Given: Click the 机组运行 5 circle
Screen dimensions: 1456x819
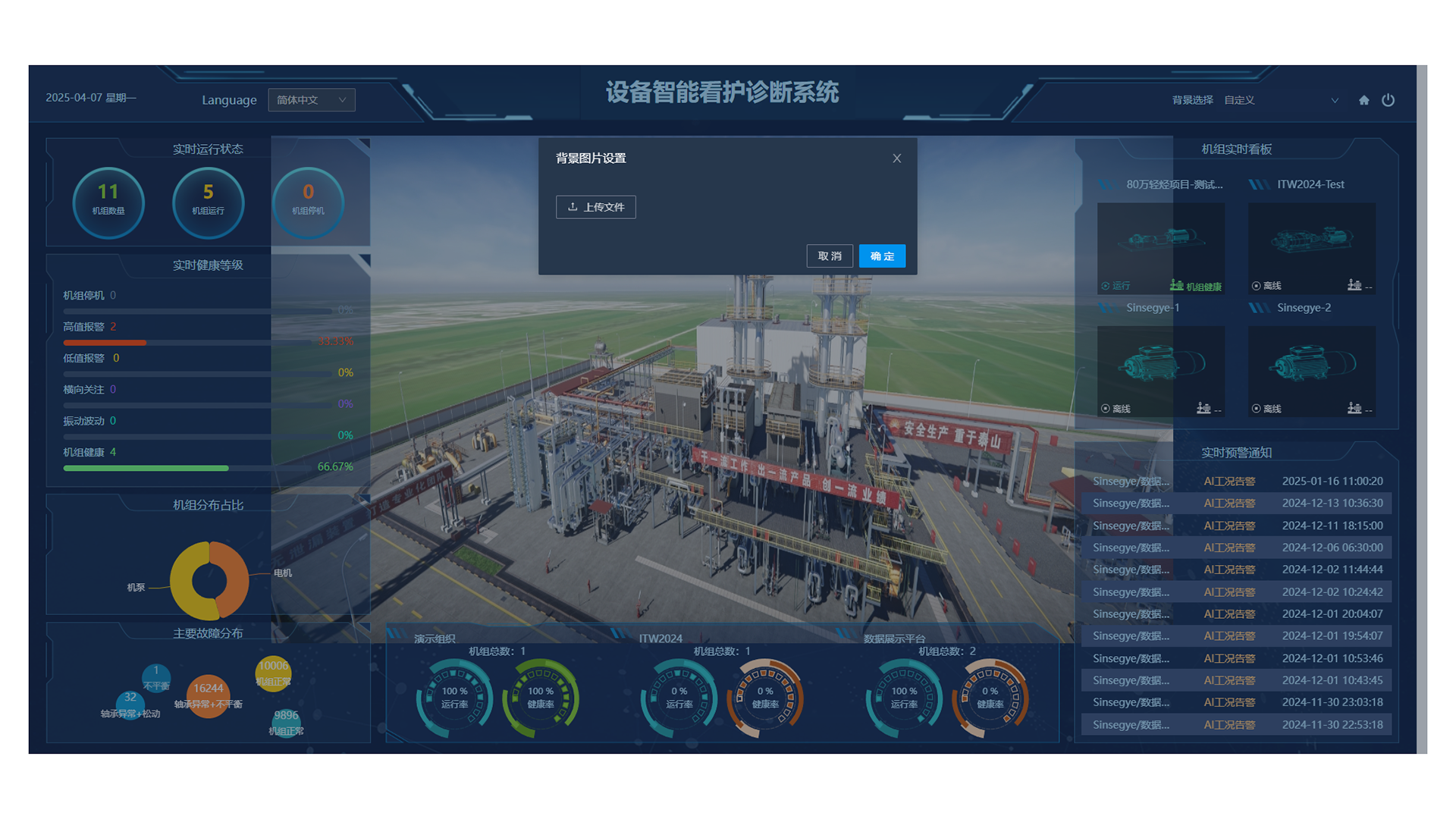Looking at the screenshot, I should click(208, 202).
